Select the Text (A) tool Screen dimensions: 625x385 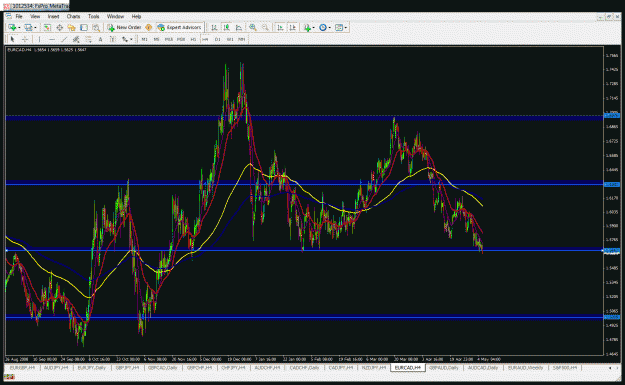pyautogui.click(x=100, y=39)
